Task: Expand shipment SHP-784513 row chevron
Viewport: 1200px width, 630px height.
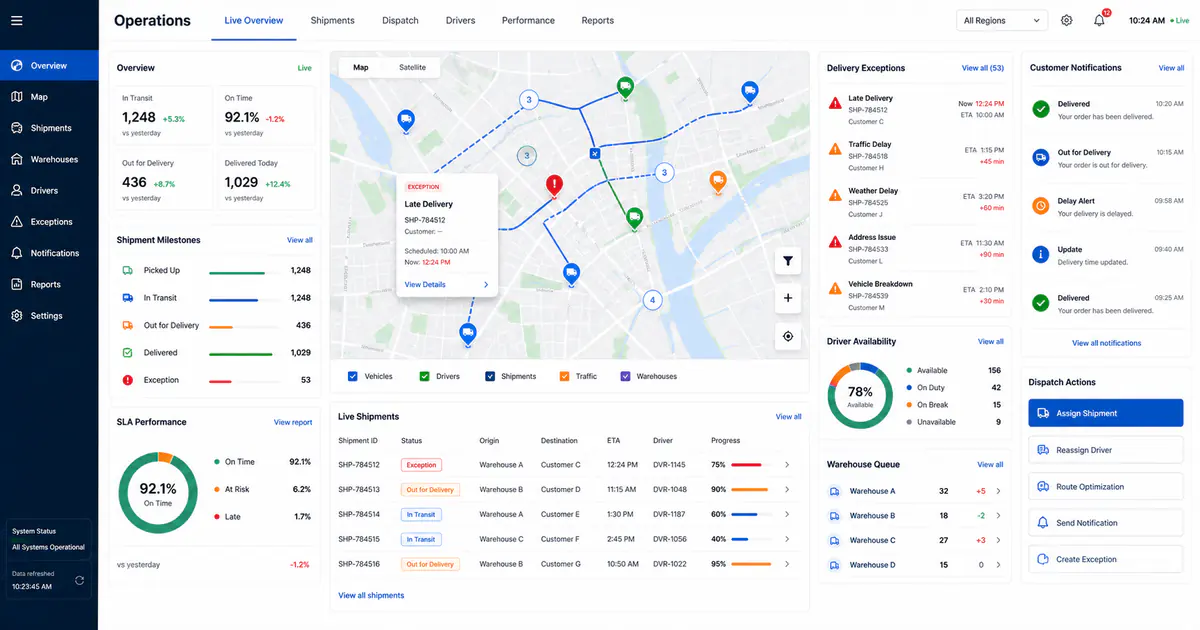Action: pos(787,490)
